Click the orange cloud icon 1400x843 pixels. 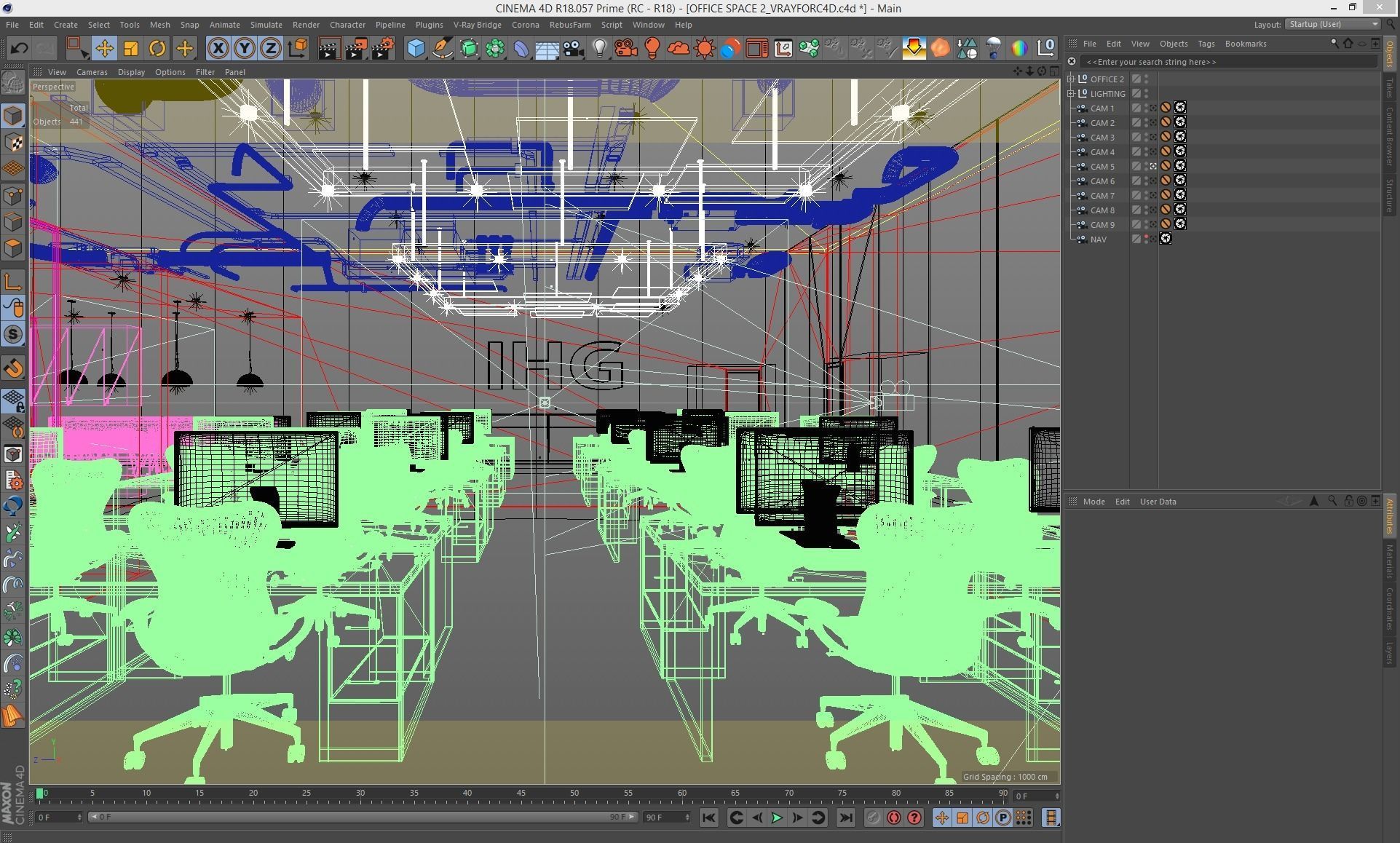pyautogui.click(x=679, y=49)
